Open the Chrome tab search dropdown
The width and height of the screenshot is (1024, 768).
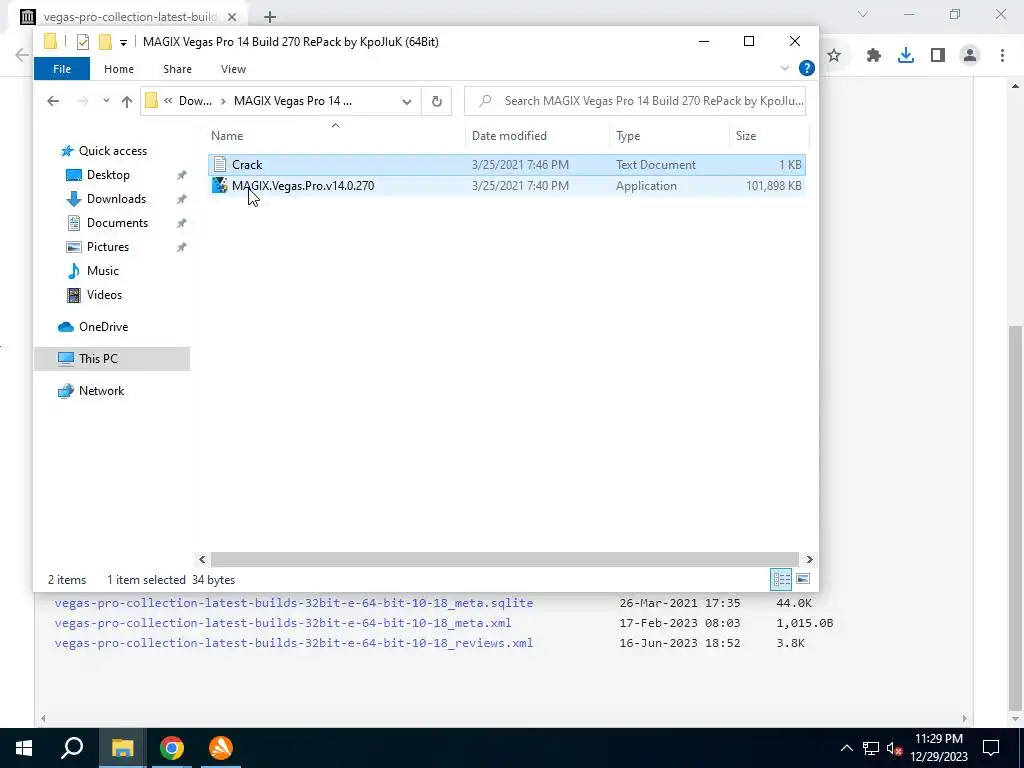point(863,14)
